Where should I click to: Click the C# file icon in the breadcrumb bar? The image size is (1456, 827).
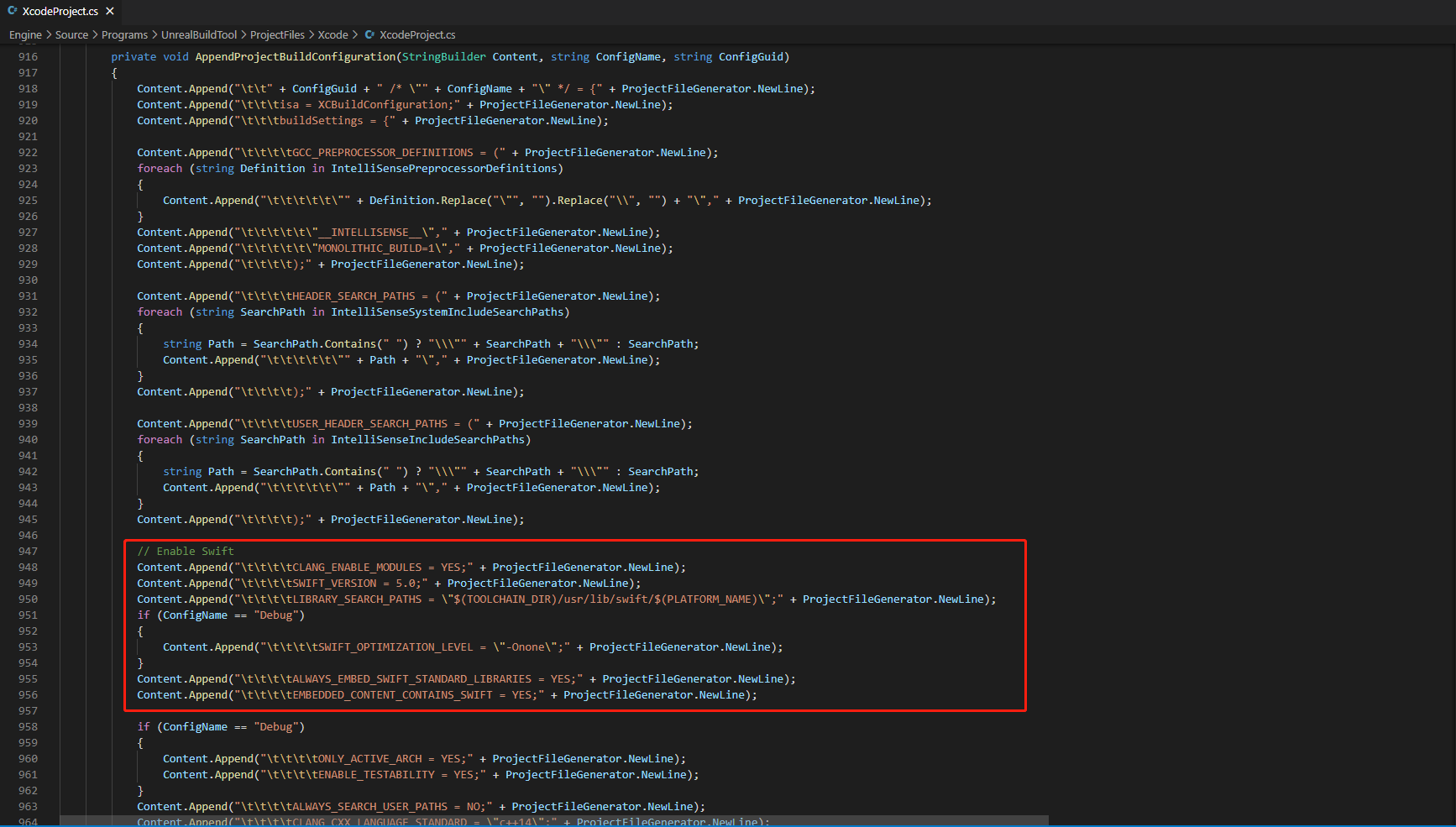coord(369,34)
